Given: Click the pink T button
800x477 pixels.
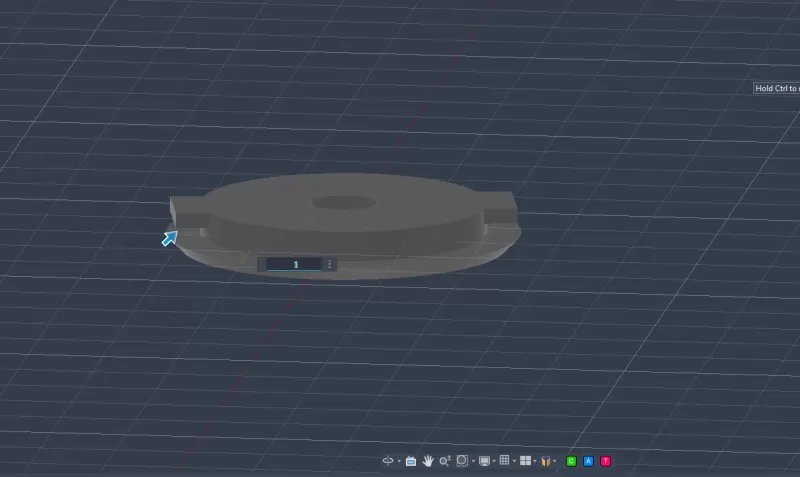Looking at the screenshot, I should click(x=606, y=461).
